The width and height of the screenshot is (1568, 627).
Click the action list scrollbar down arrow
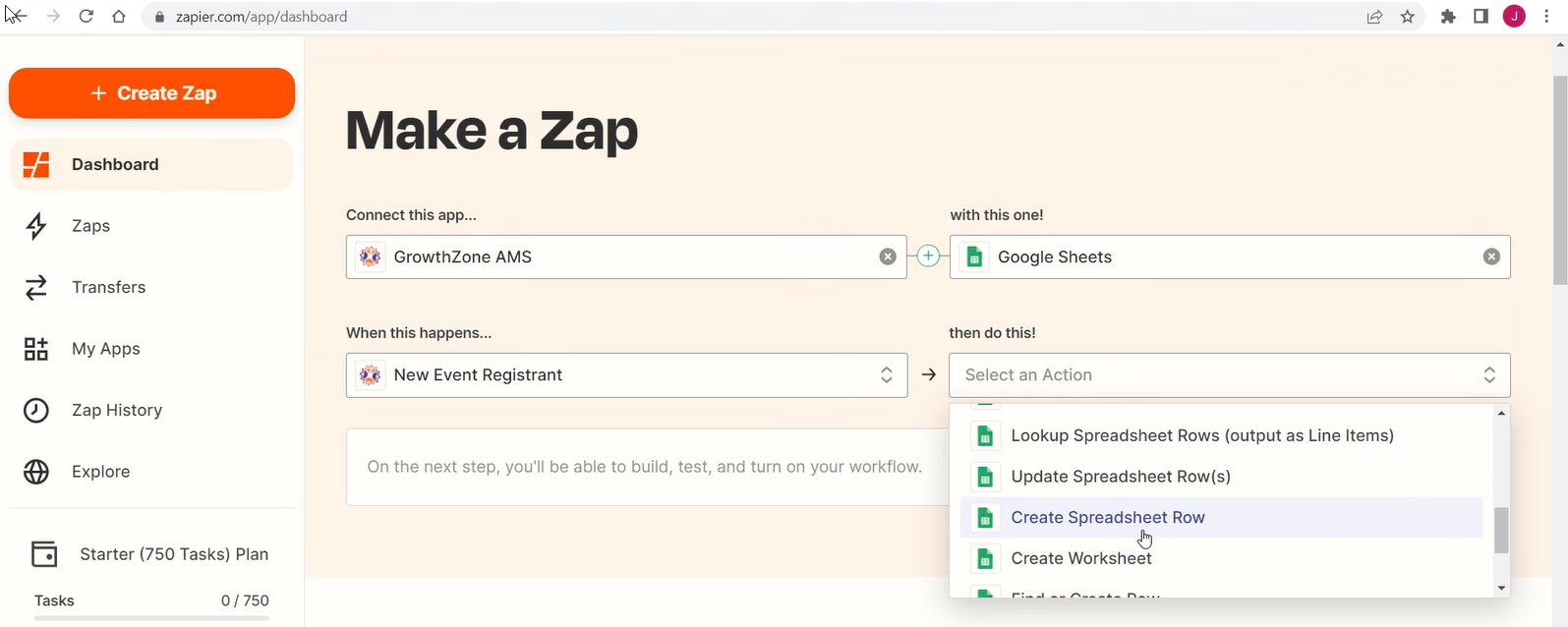click(x=1500, y=589)
